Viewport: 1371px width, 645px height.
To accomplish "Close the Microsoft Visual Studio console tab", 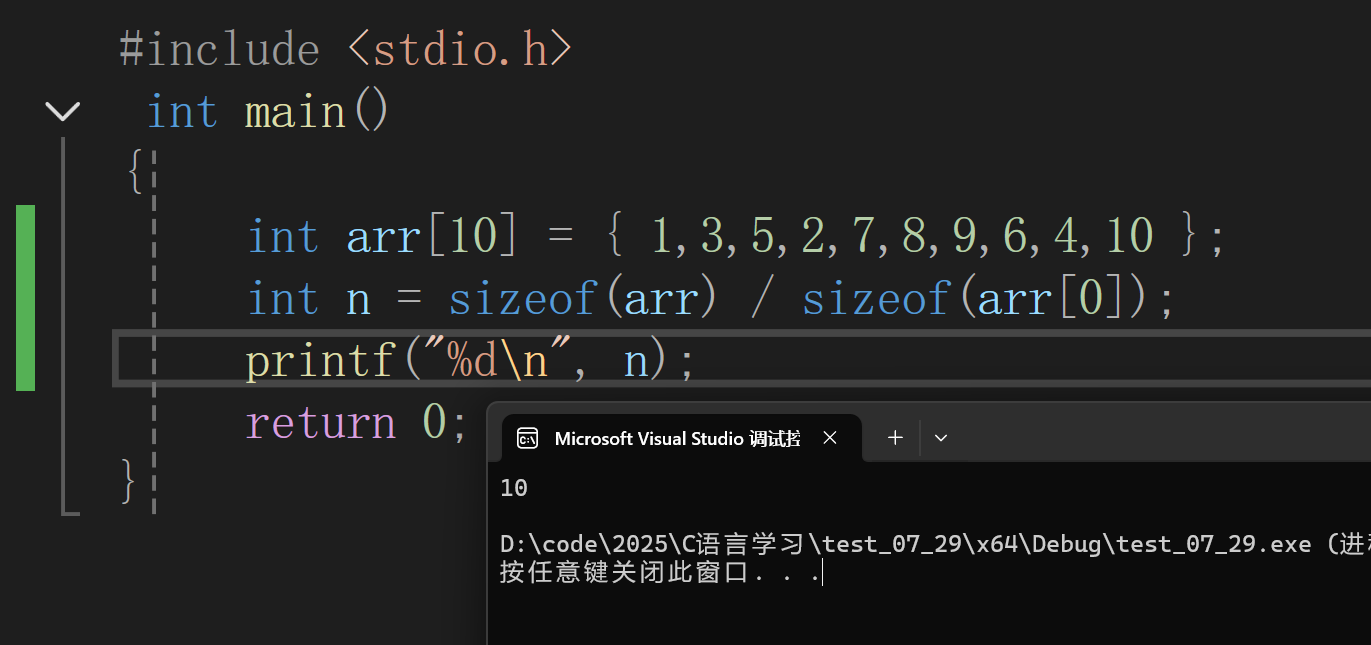I will click(829, 438).
